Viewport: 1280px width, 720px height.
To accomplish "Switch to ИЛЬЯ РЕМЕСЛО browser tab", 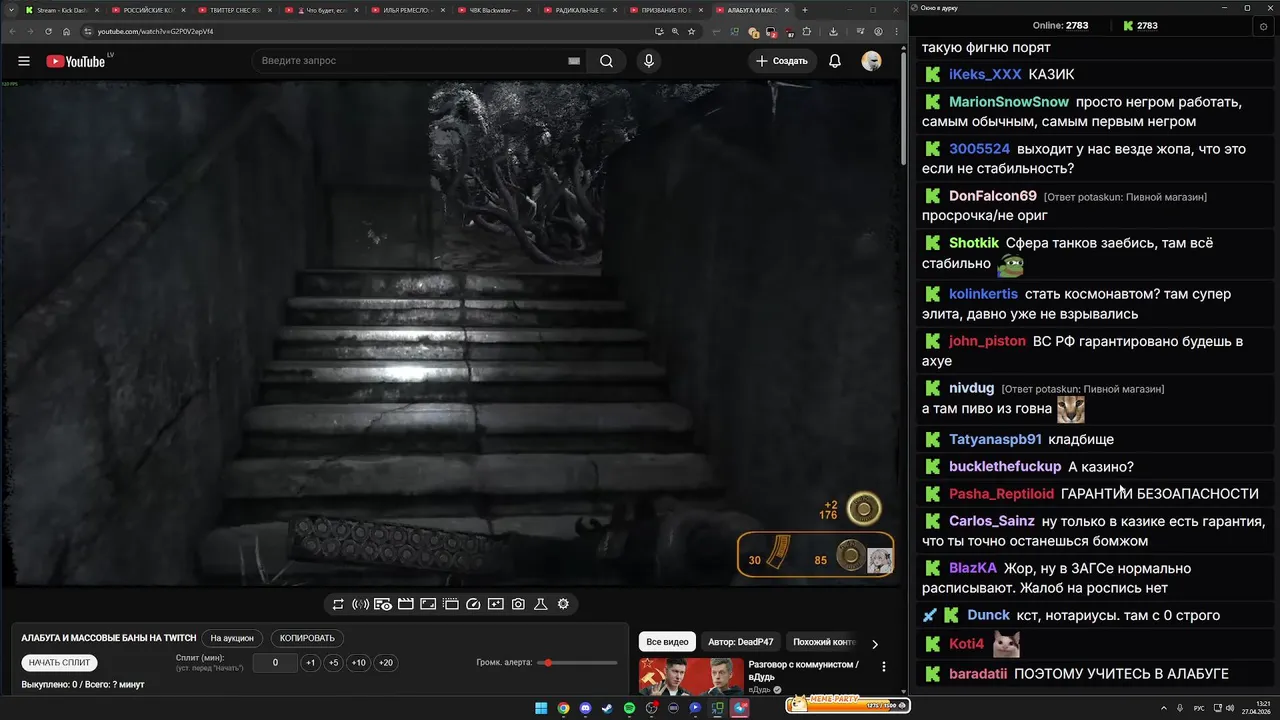I will point(406,10).
